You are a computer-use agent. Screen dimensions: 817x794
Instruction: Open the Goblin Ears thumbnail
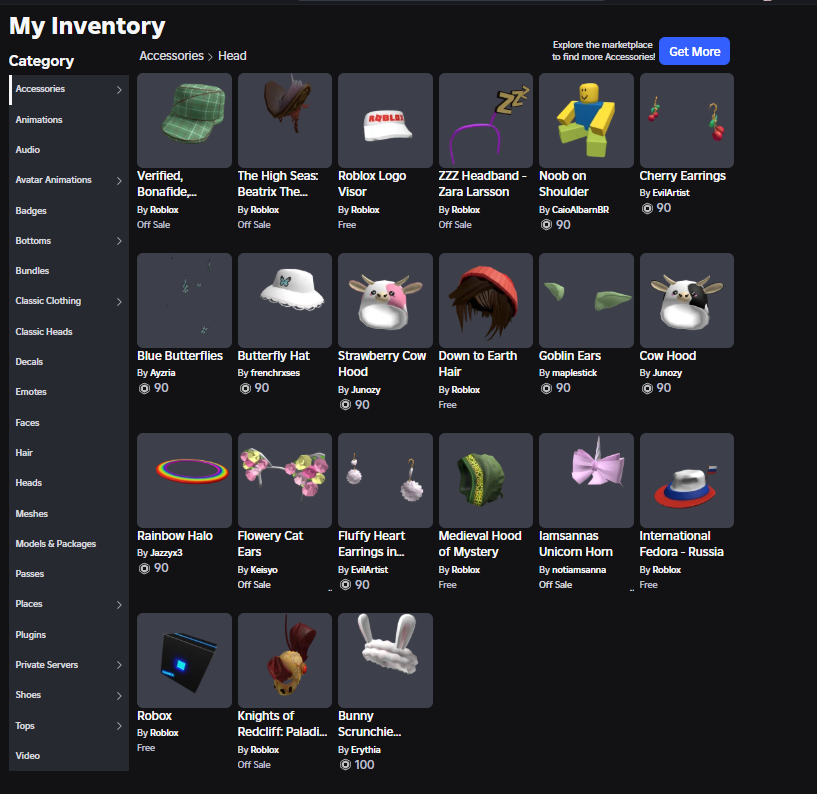586,301
